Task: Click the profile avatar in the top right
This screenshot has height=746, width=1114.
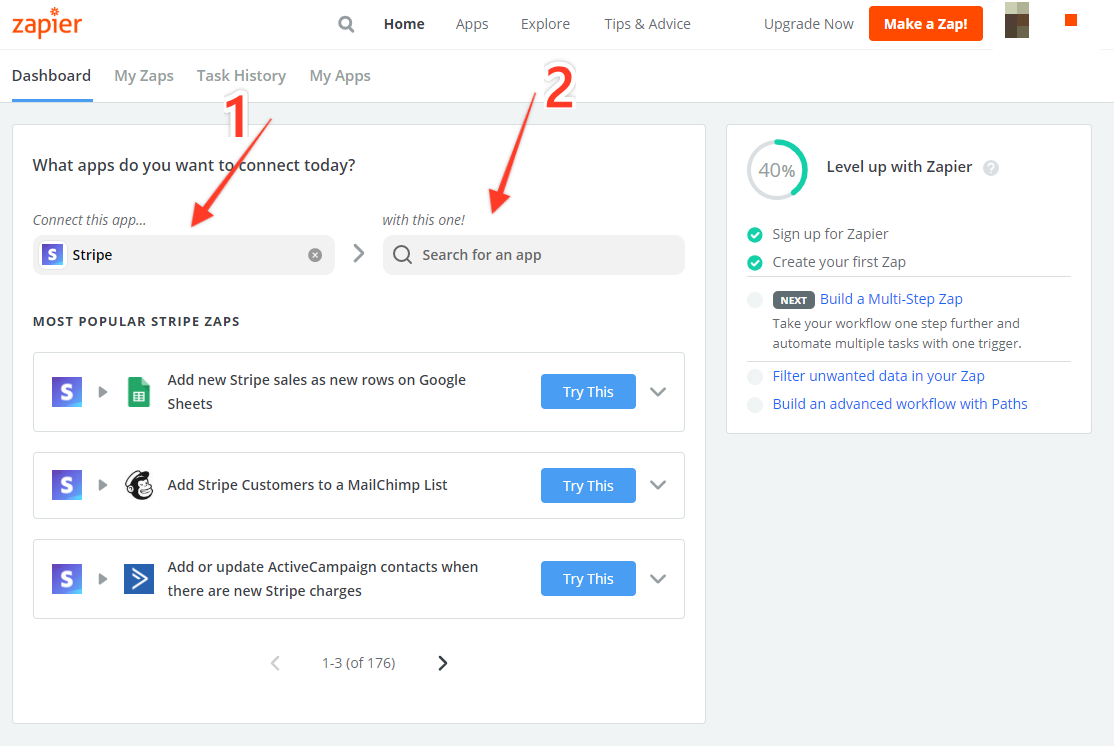Action: point(1016,20)
